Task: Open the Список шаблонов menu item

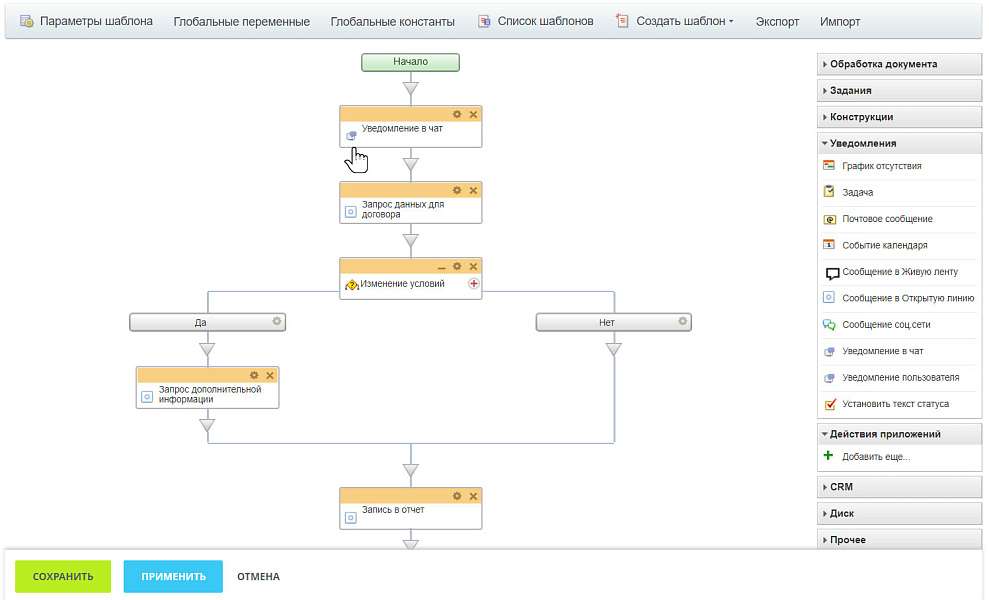Action: [x=545, y=21]
